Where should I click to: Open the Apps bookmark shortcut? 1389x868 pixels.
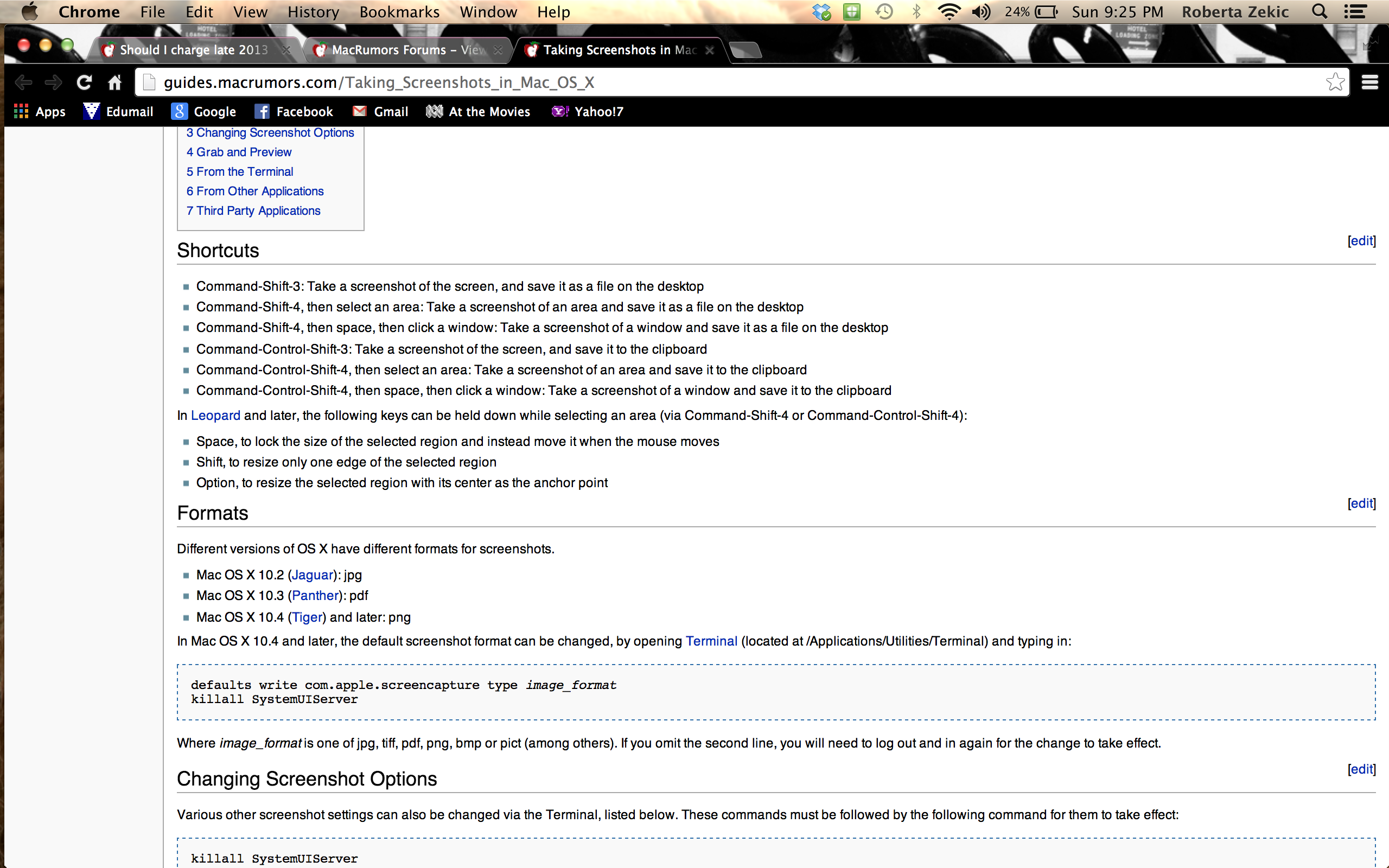[40, 111]
